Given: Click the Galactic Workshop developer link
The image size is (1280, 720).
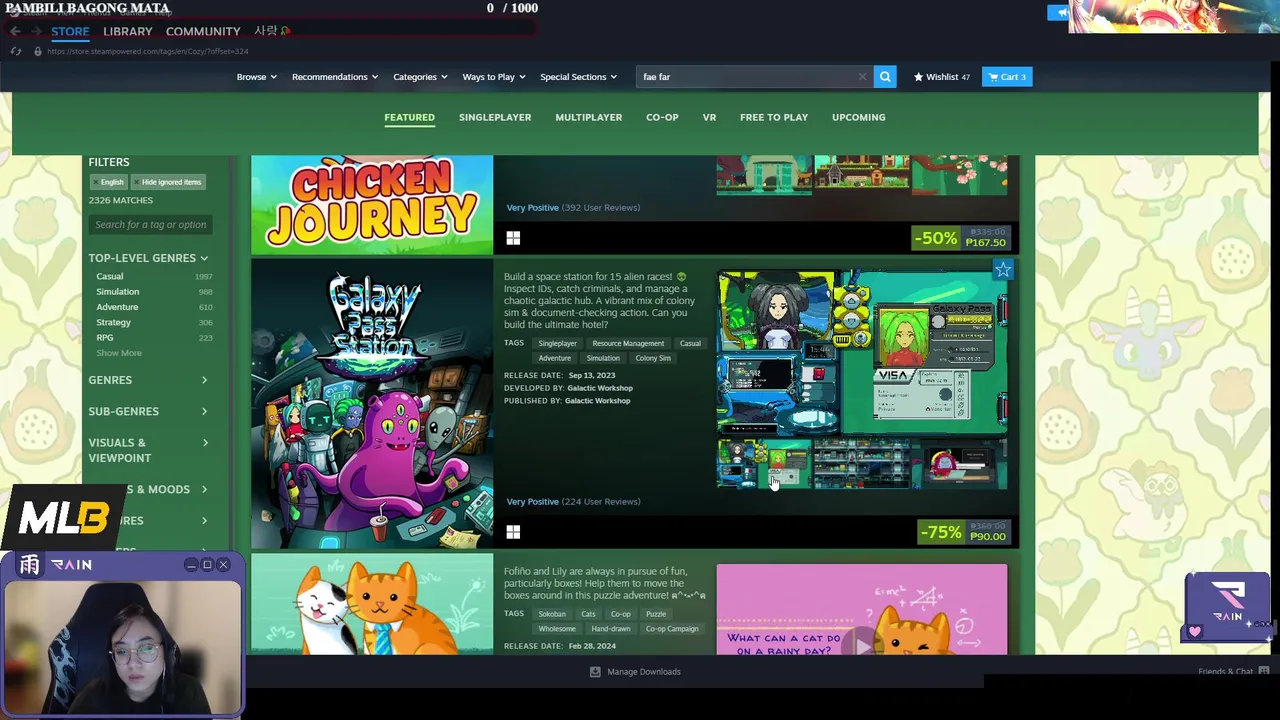Looking at the screenshot, I should click(600, 388).
